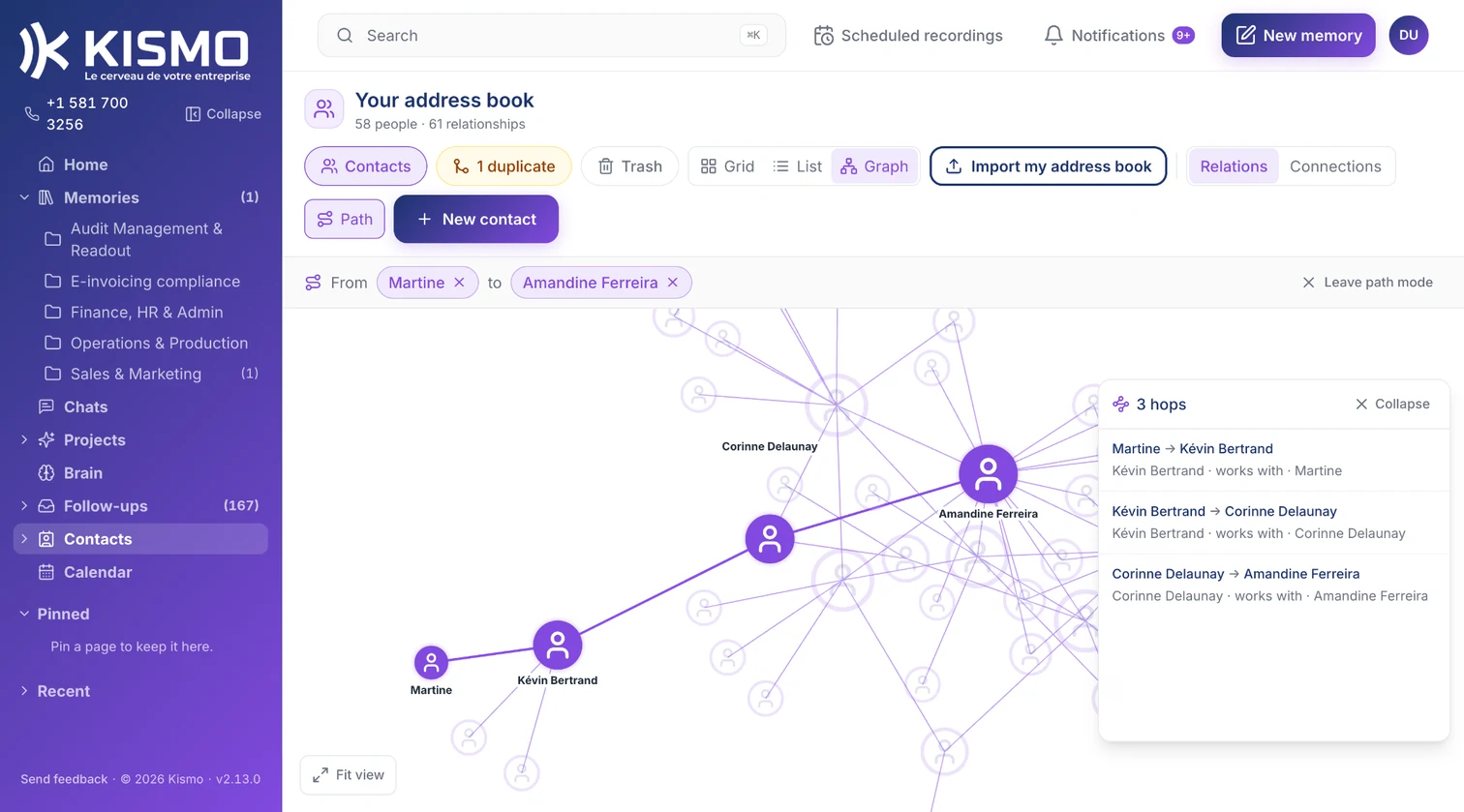Screen dimensions: 1464x812
Task: Click the DU user avatar
Action: (x=1409, y=36)
